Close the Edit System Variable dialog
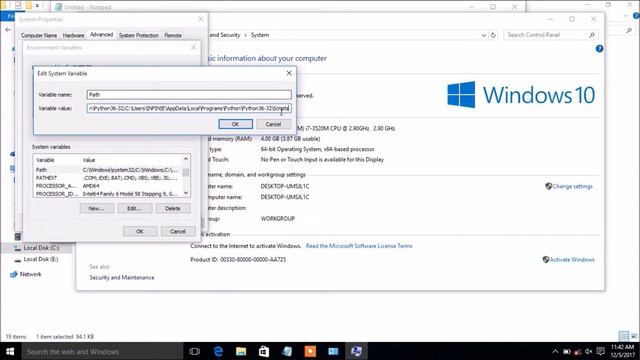This screenshot has width=640, height=360. click(289, 73)
